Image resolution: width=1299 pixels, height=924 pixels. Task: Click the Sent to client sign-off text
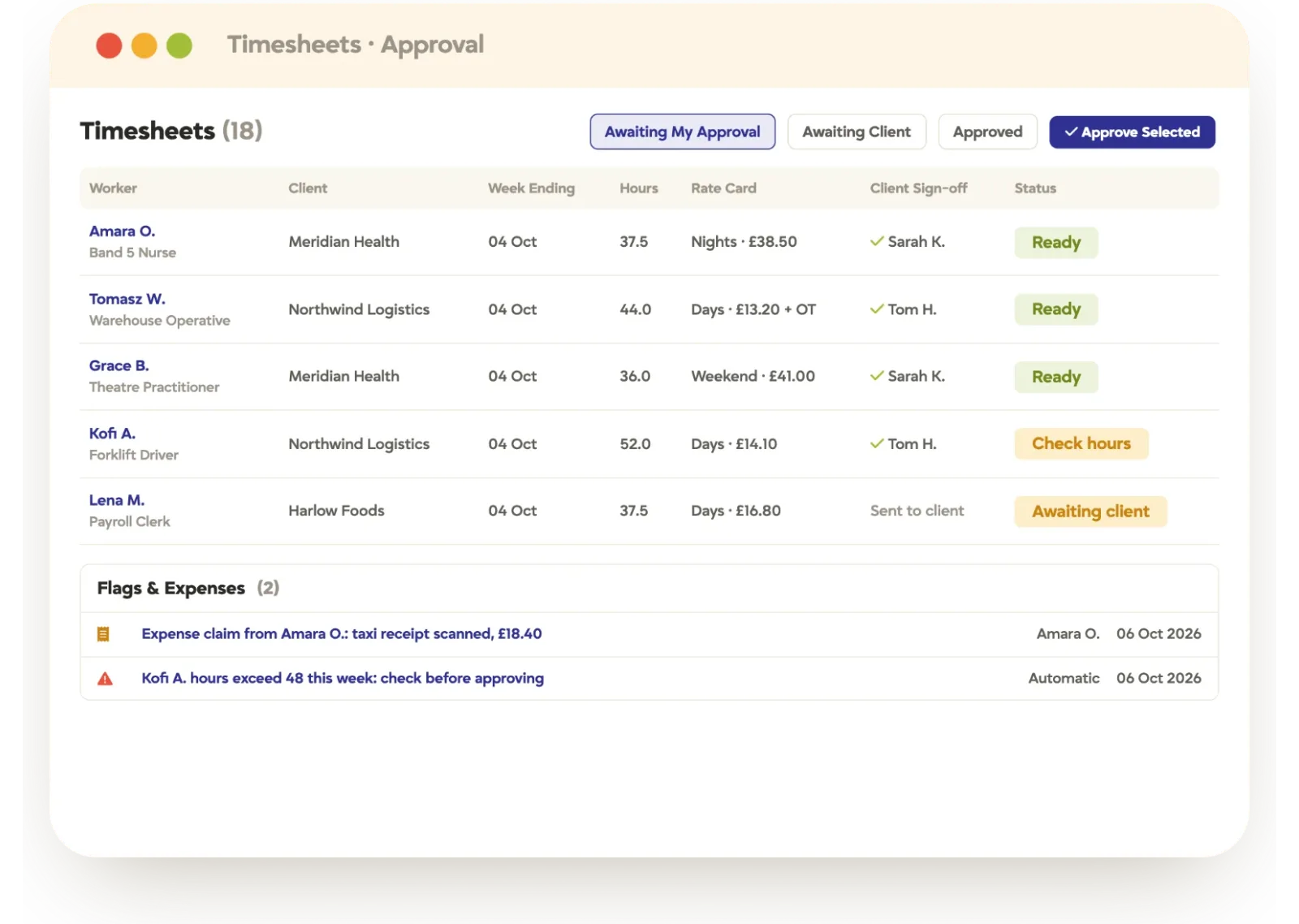917,511
